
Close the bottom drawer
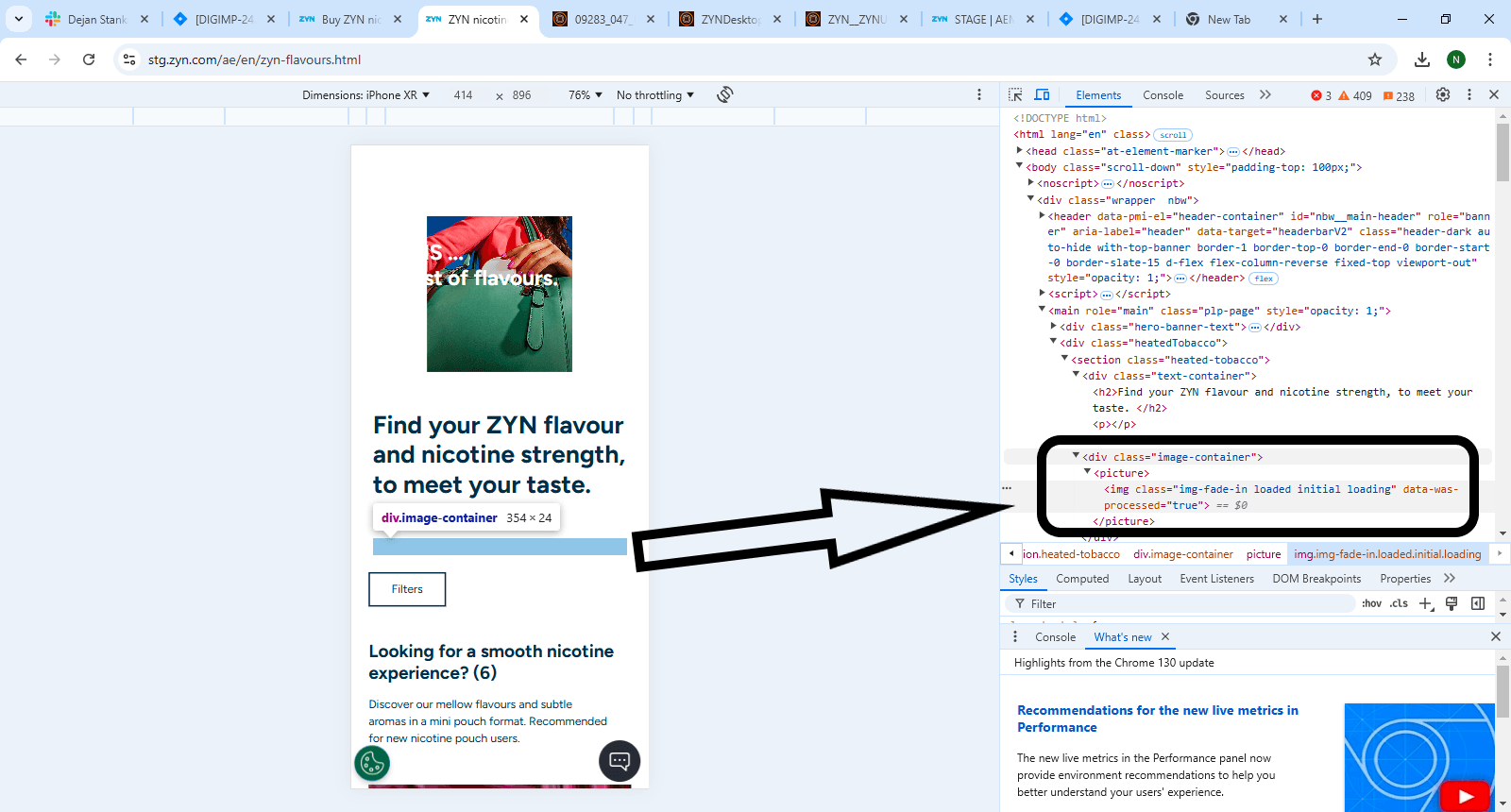pyautogui.click(x=1496, y=637)
